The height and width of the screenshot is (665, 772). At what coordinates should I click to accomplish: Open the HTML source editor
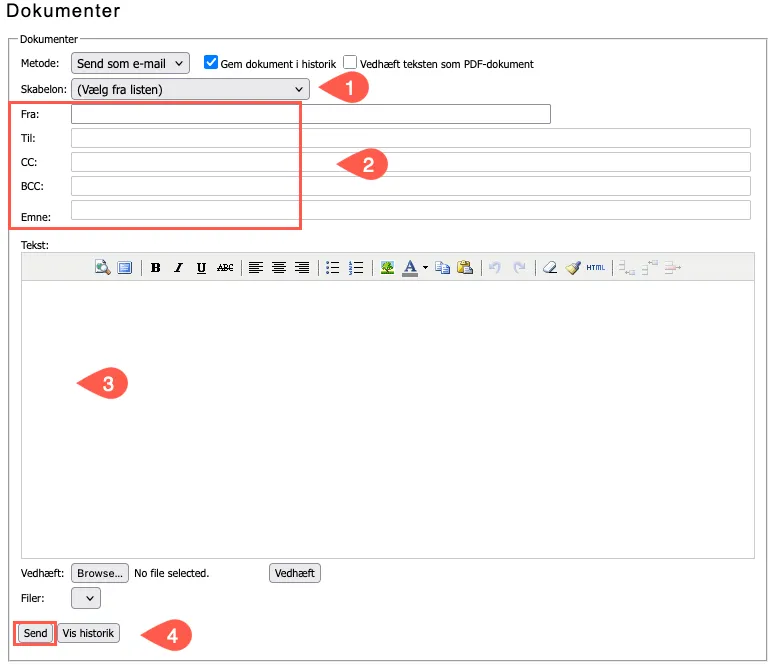point(596,268)
